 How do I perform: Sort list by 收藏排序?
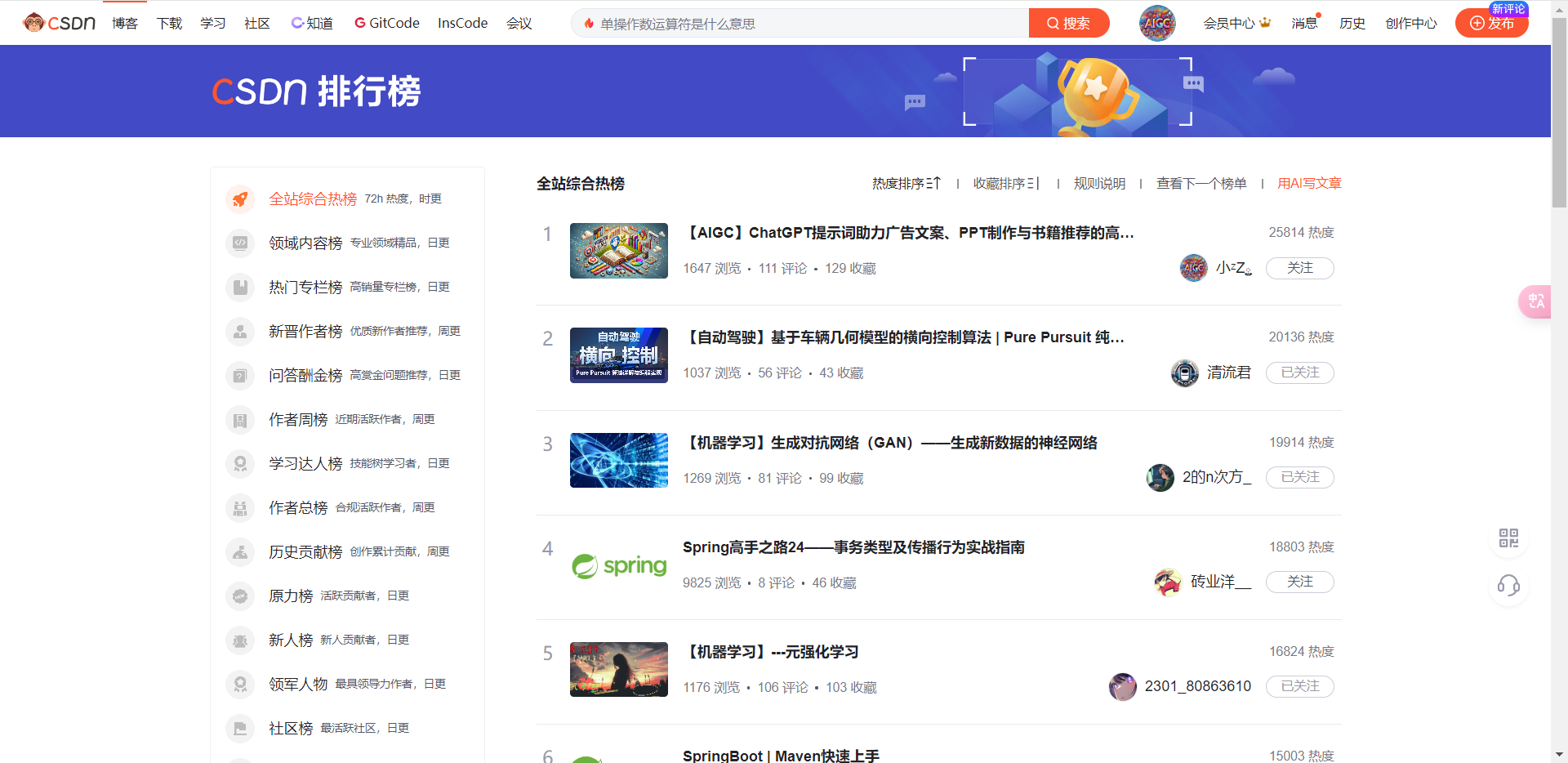(x=1006, y=184)
